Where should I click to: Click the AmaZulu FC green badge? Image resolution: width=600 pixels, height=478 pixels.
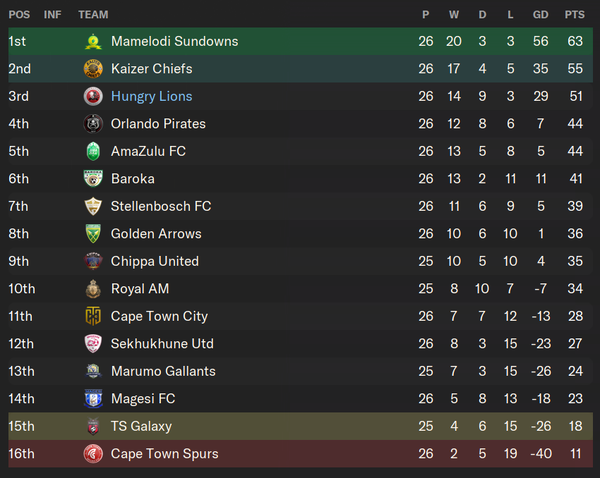pos(93,151)
